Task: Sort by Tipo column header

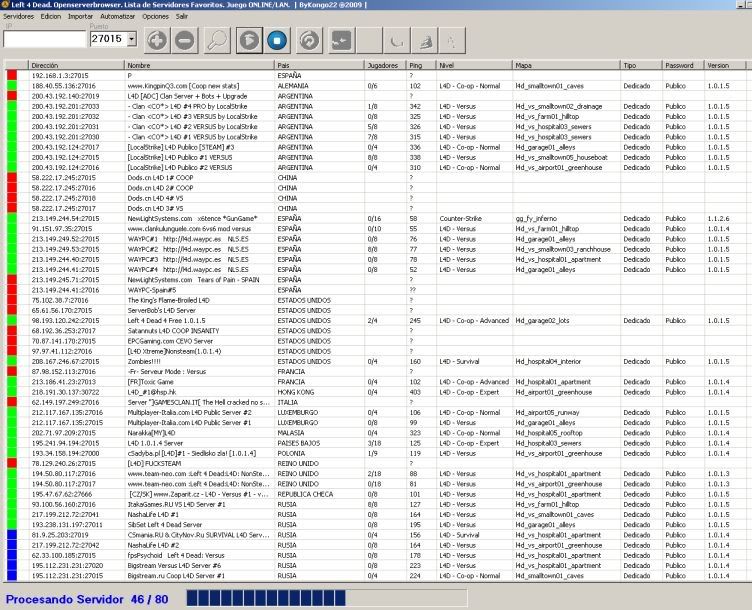Action: 641,65
